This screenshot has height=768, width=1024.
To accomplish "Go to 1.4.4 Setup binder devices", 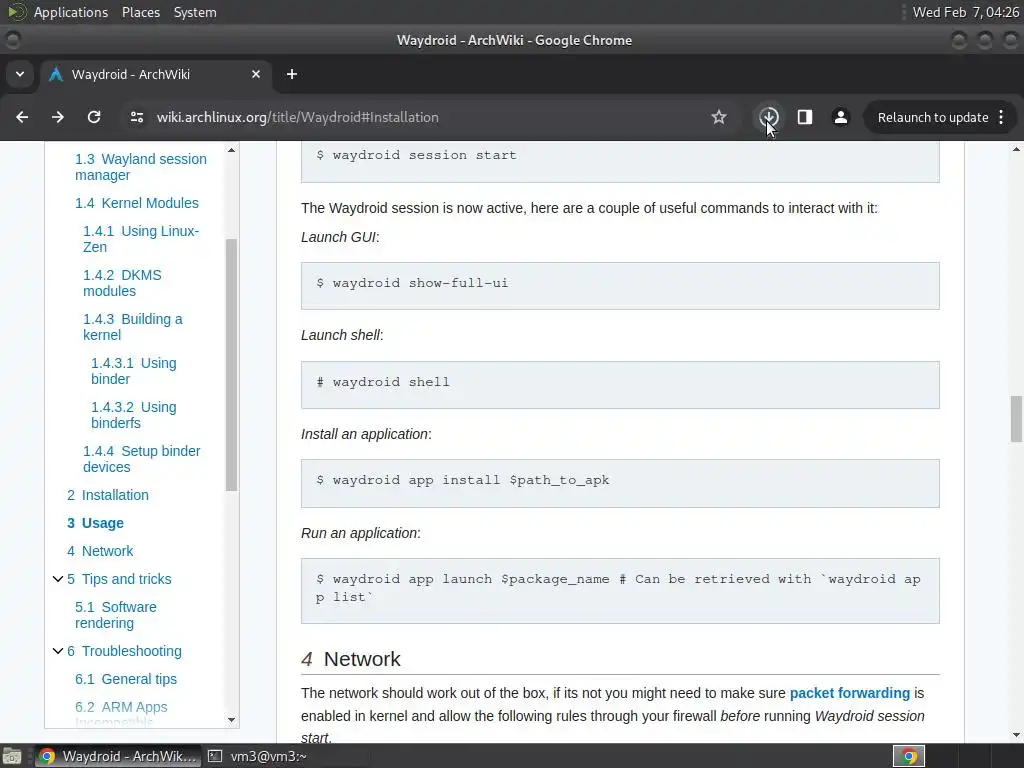I will (x=141, y=459).
